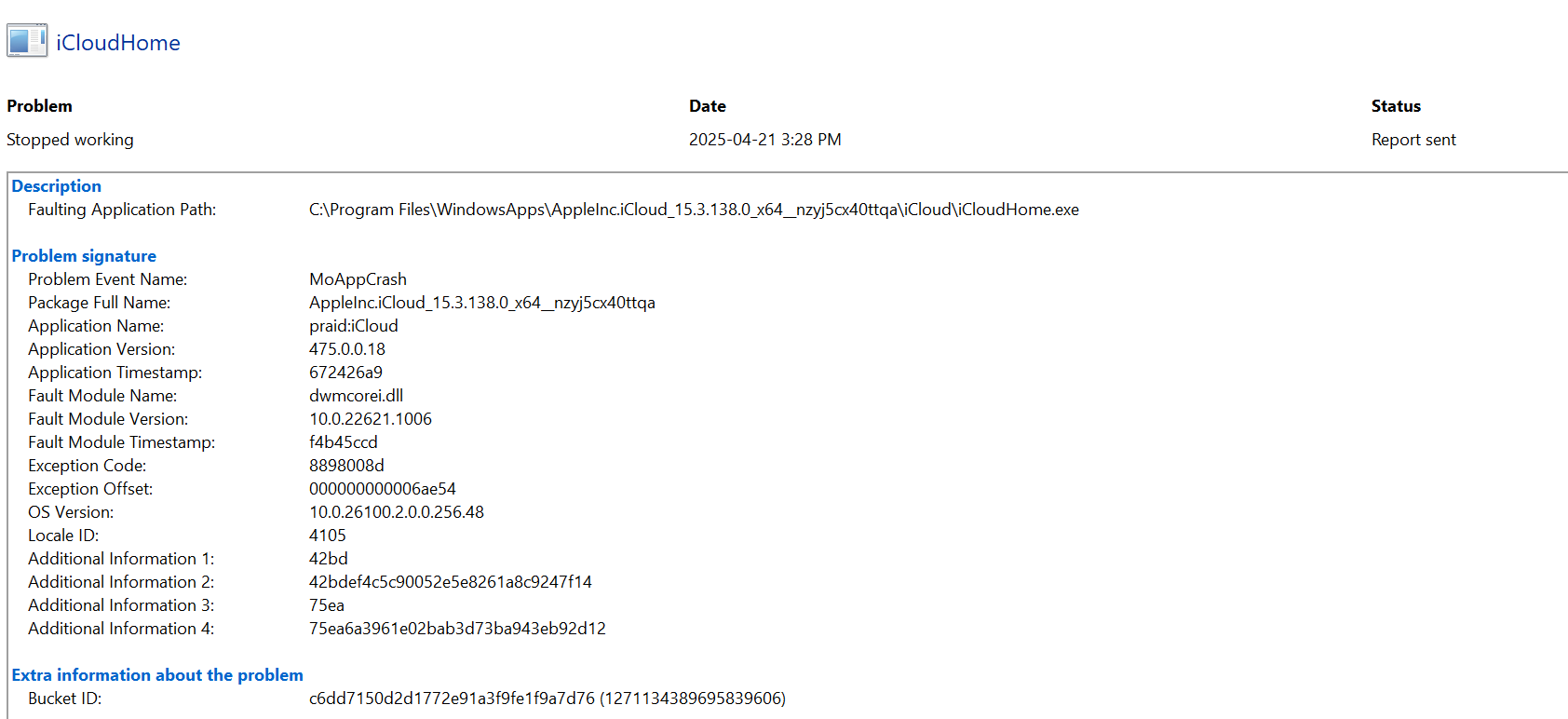Click the MoAppCrash event name value
Viewport: 1568px width, 719px height.
[358, 279]
